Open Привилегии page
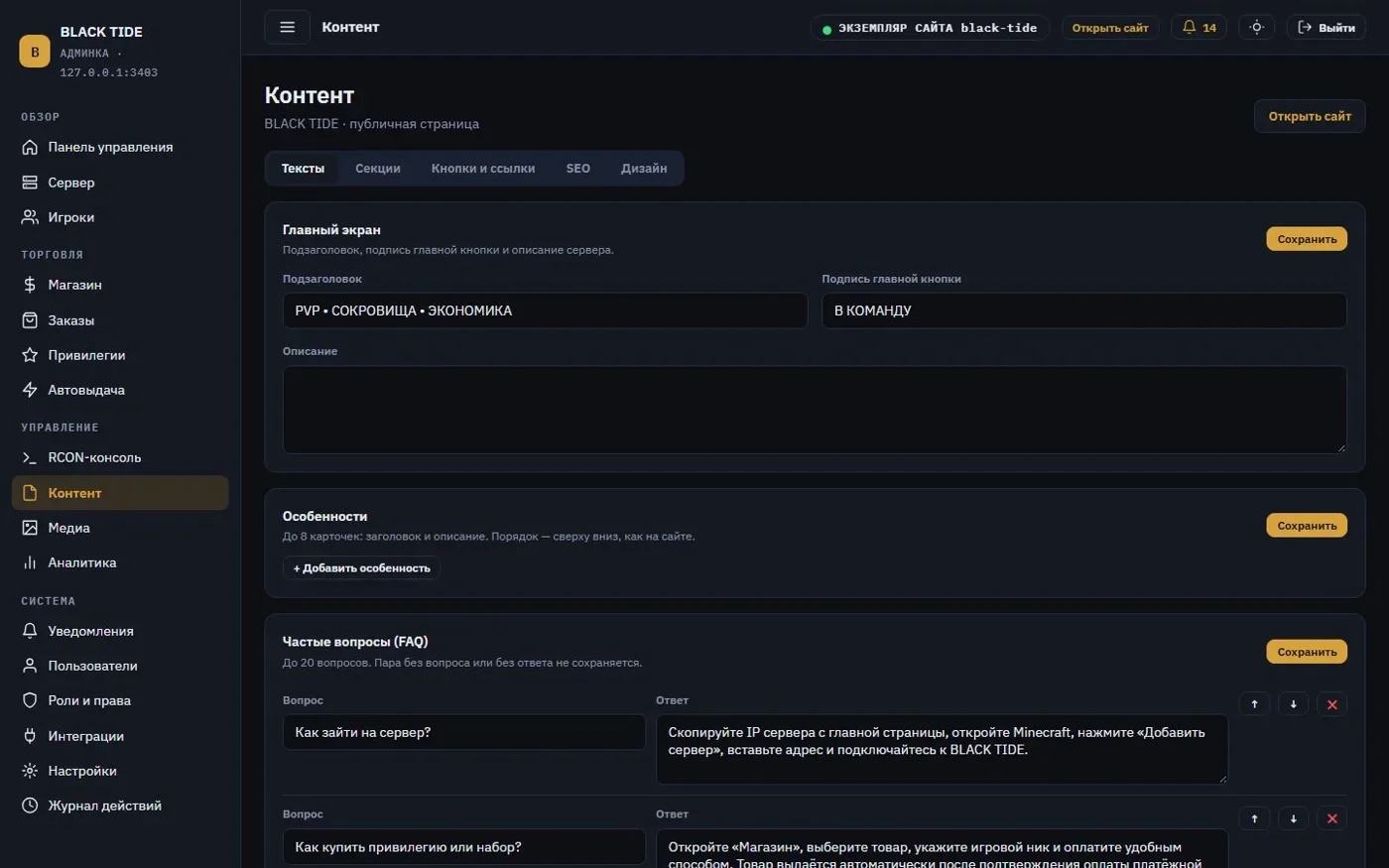The image size is (1389, 868). (x=120, y=355)
